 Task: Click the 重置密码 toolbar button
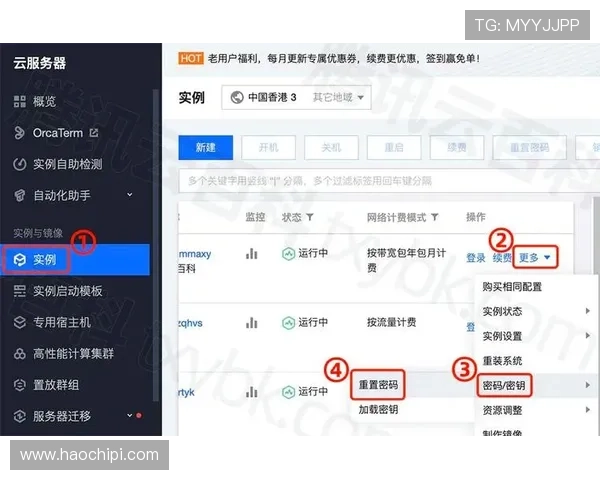(530, 147)
